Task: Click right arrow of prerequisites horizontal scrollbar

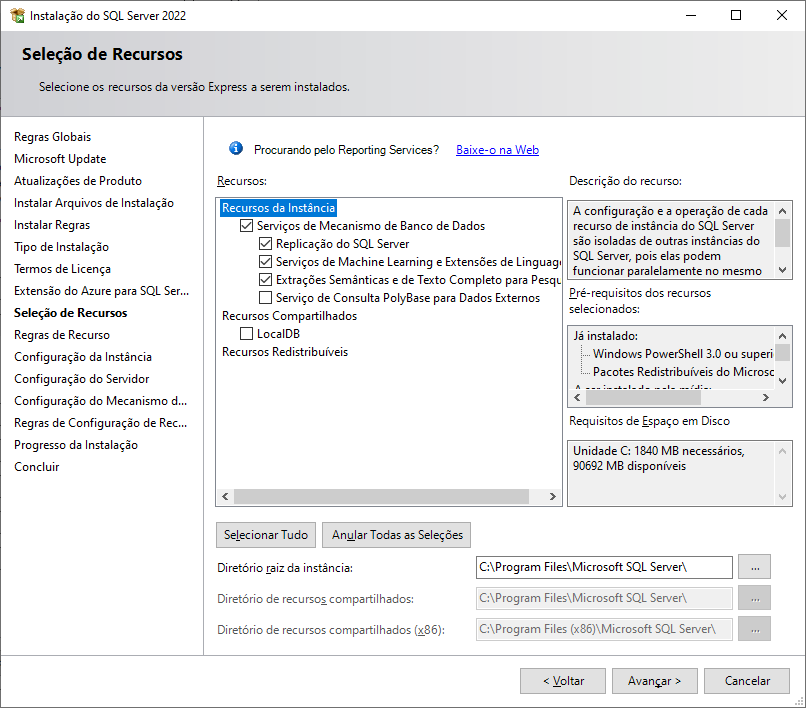Action: click(766, 397)
